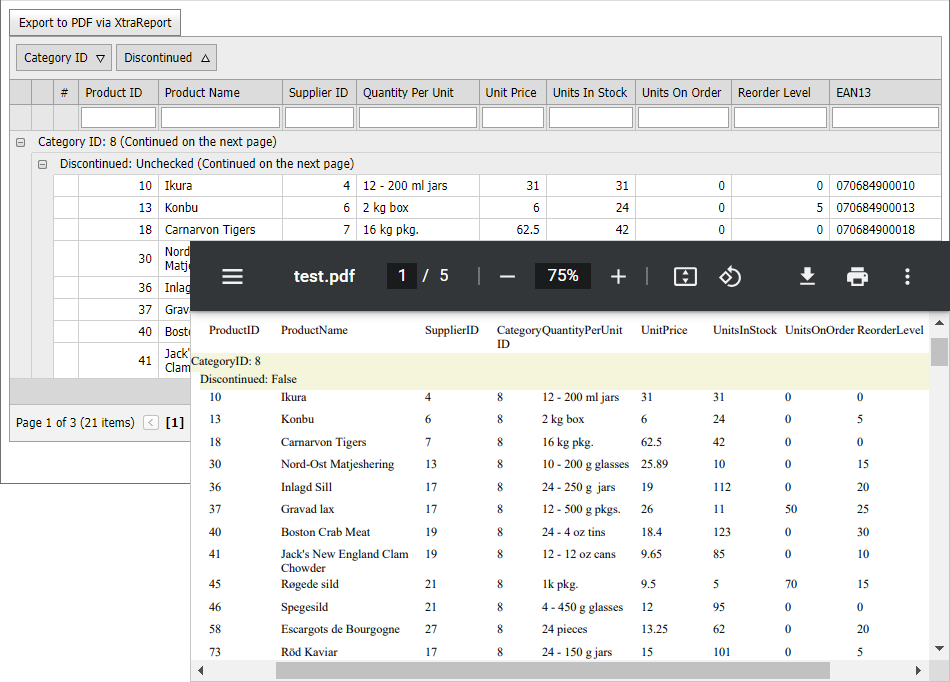Sort by Supplier ID column header
Screen dimensions: 950x682
319,93
